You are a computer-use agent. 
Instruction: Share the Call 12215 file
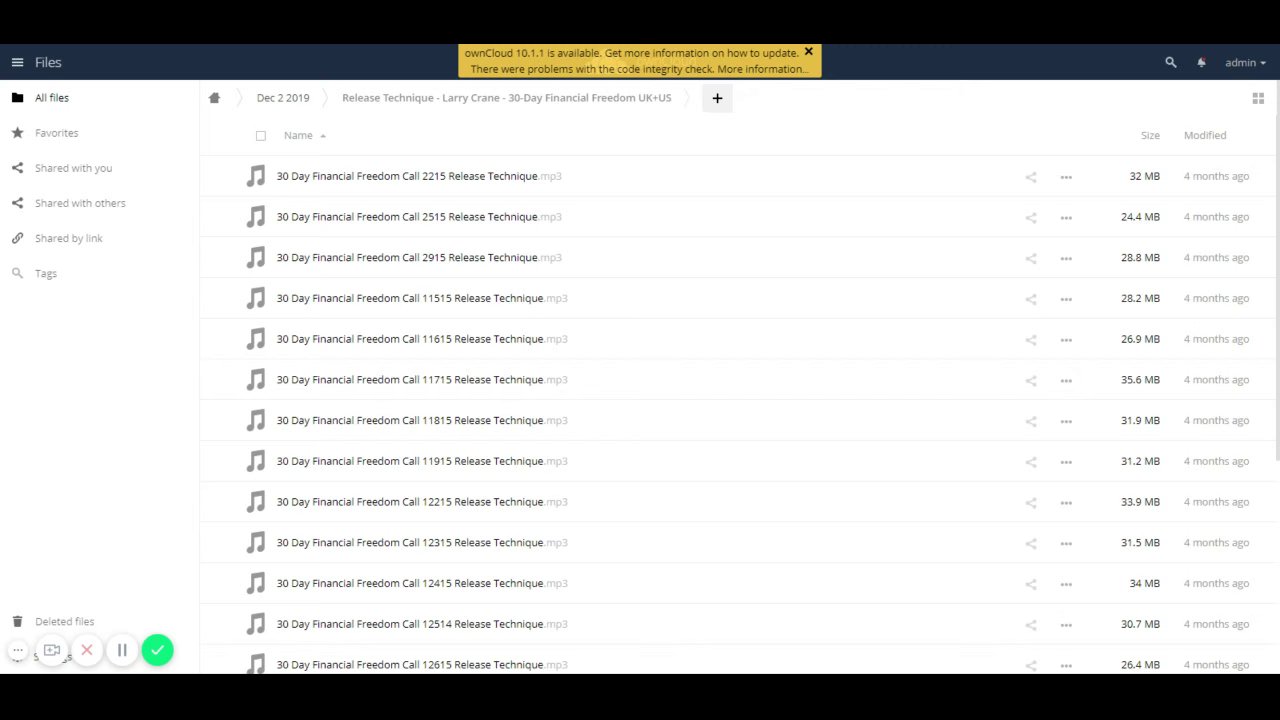click(x=1031, y=502)
